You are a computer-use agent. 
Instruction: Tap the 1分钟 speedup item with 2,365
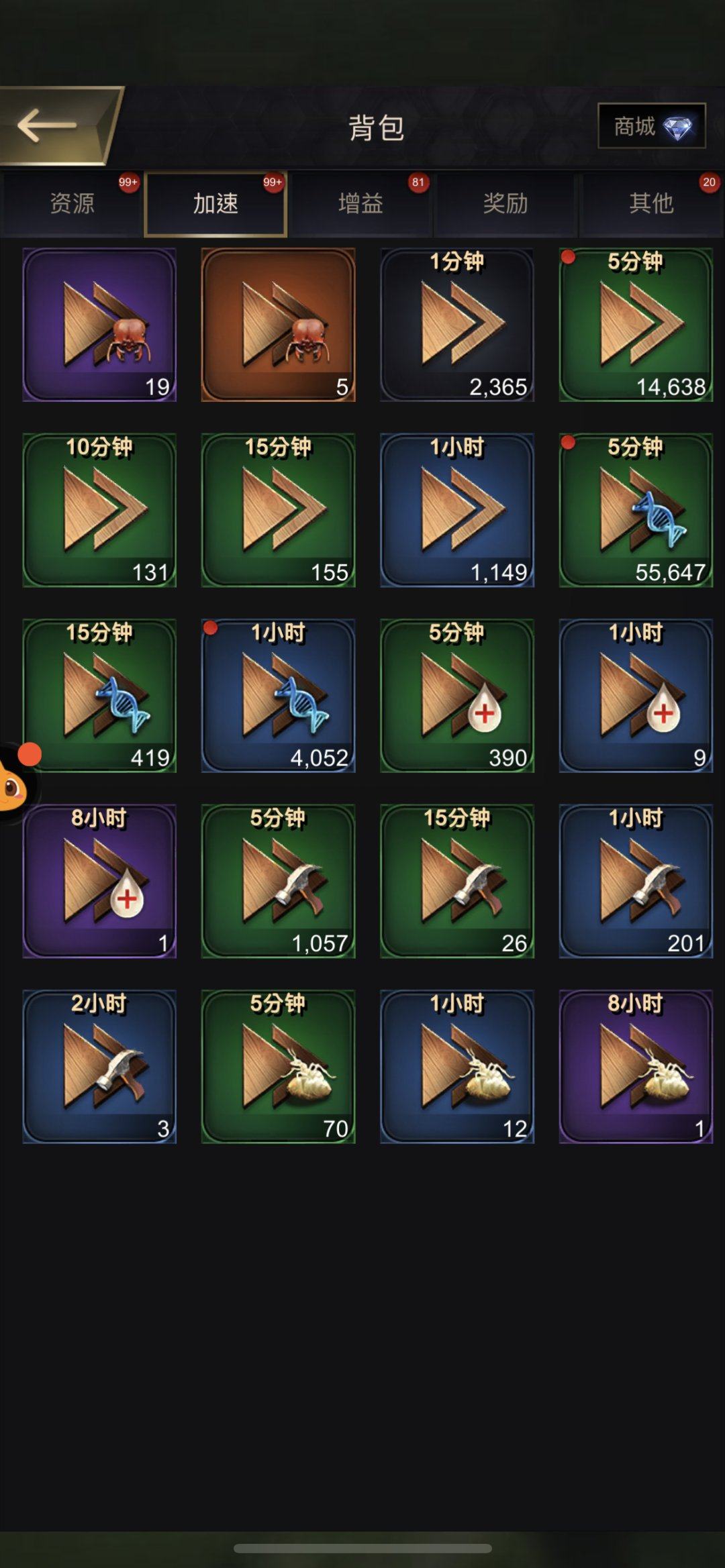tap(457, 325)
